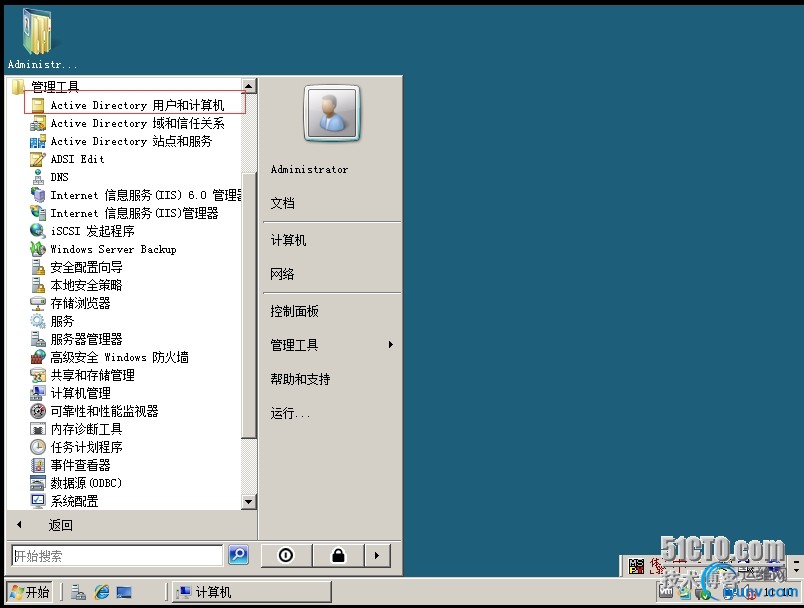The height and width of the screenshot is (608, 804).
Task: Select 网络 in the Start menu
Action: [x=282, y=274]
